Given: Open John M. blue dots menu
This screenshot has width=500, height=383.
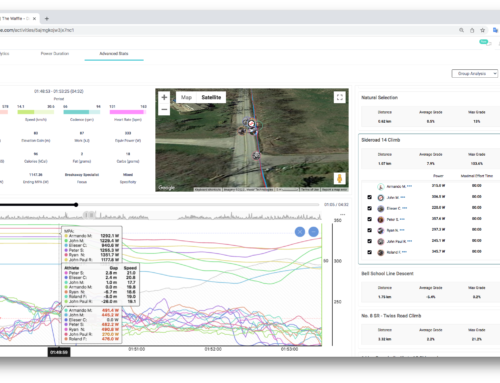Looking at the screenshot, I should tap(403, 197).
